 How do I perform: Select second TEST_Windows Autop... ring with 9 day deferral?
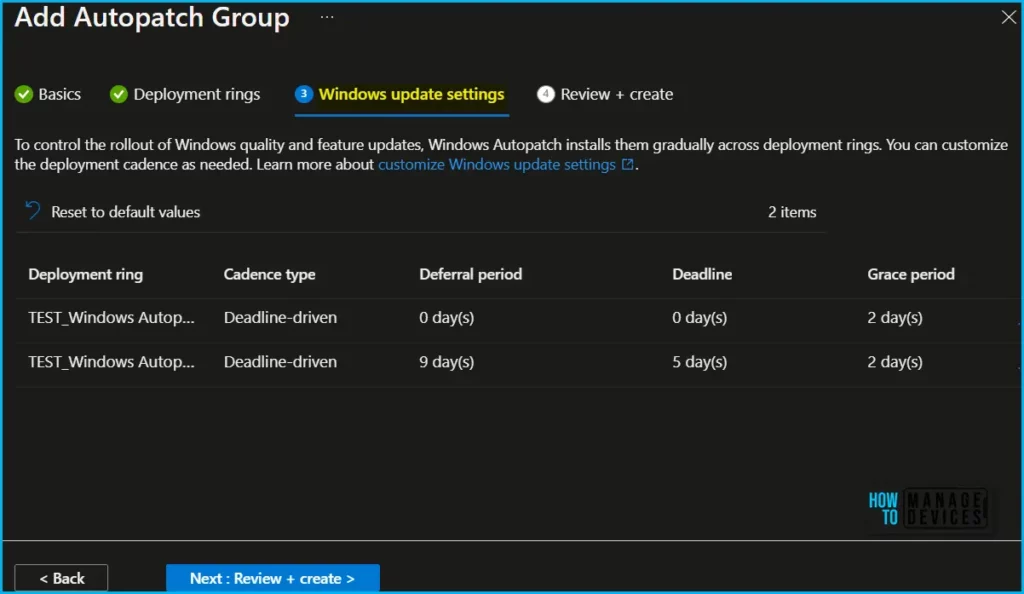[112, 362]
